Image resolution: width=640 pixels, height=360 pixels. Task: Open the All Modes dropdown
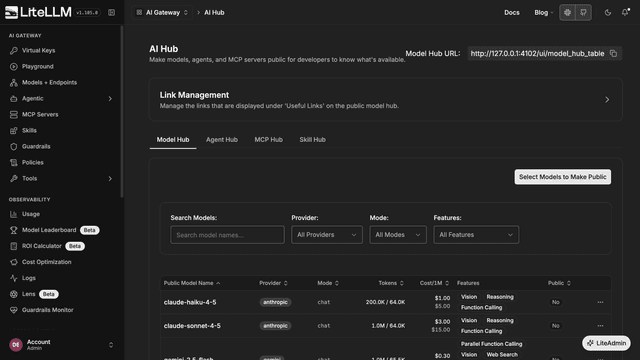tap(398, 235)
